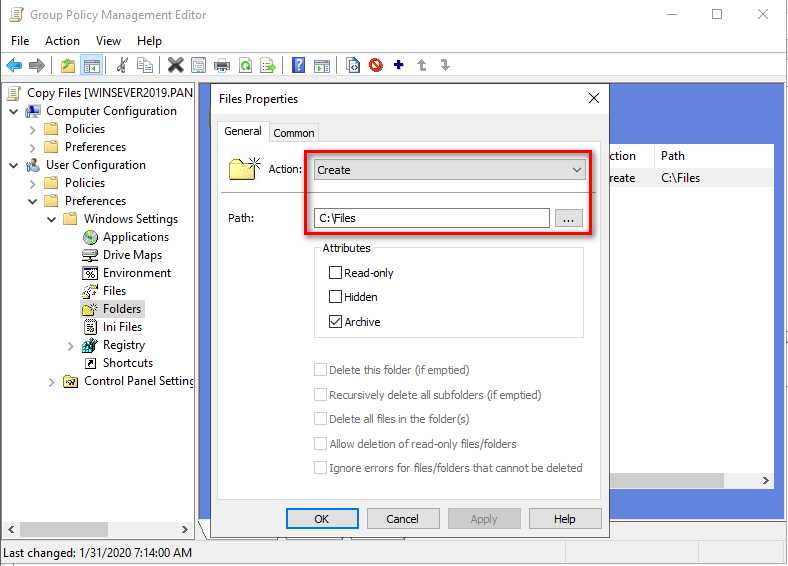Click right arrow of results pane scrollbar

click(x=765, y=481)
